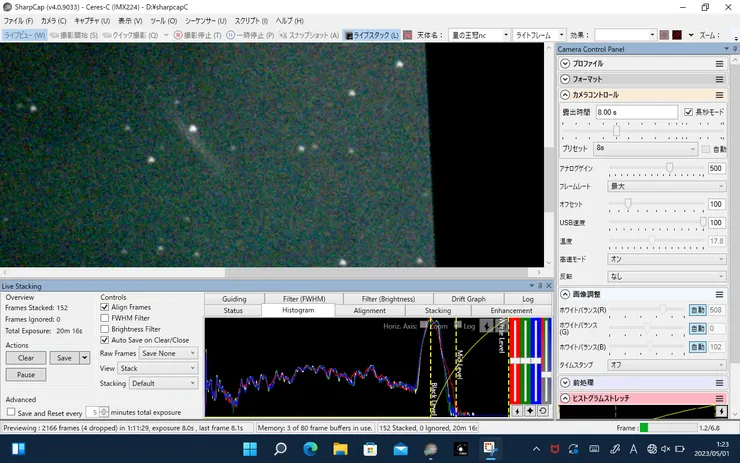
Task: Open Windows Start from the taskbar
Action: [250, 449]
